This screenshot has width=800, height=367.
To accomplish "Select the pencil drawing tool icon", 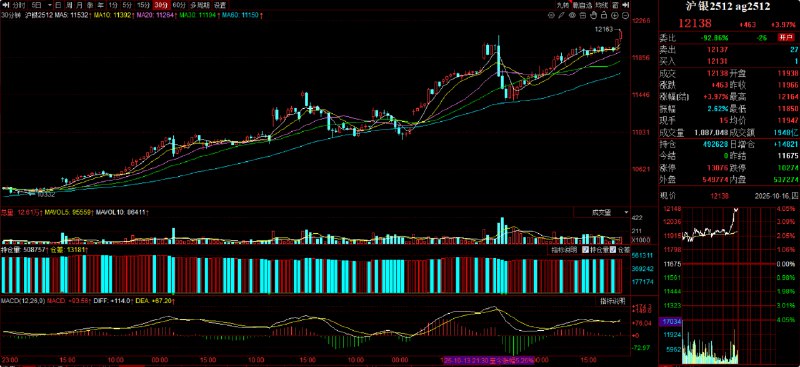I will pyautogui.click(x=561, y=15).
